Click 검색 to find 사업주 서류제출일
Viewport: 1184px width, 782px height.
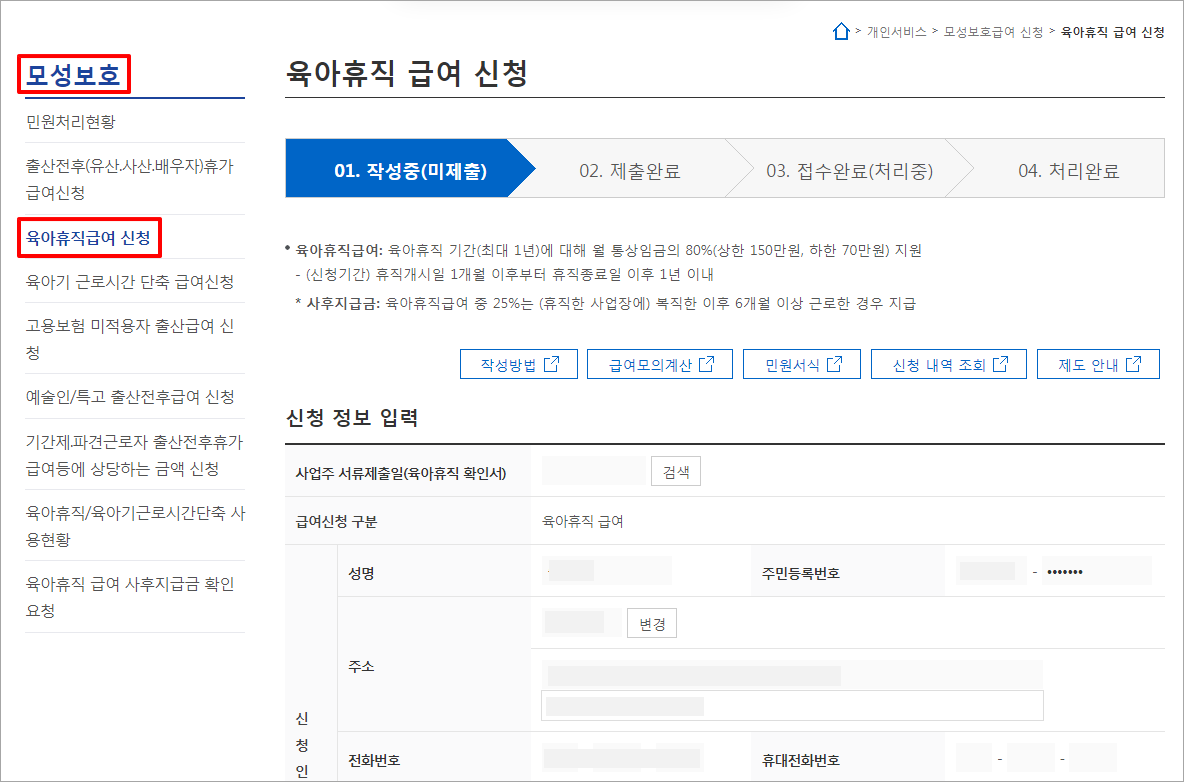tap(675, 470)
